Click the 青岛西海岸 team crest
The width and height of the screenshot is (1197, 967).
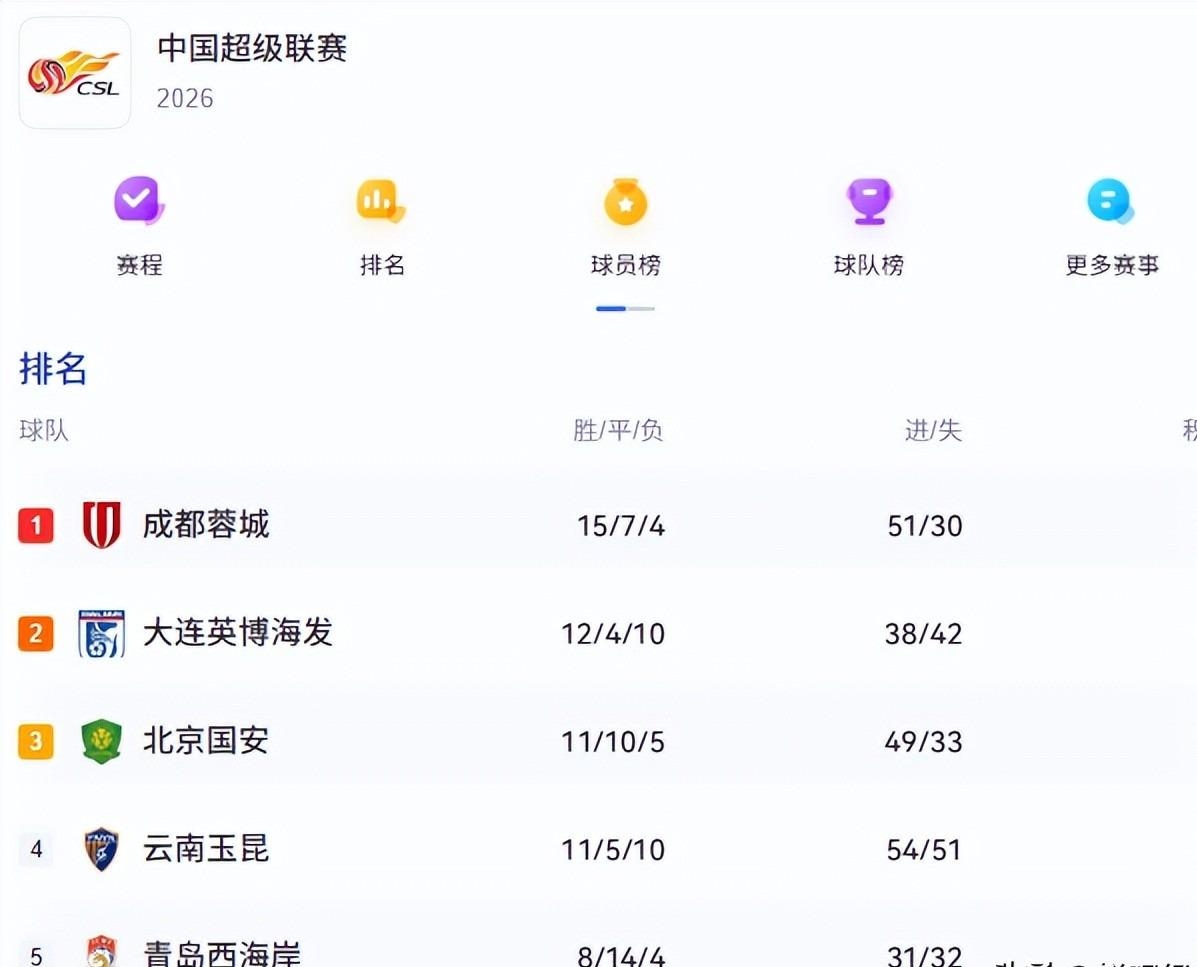[x=102, y=952]
